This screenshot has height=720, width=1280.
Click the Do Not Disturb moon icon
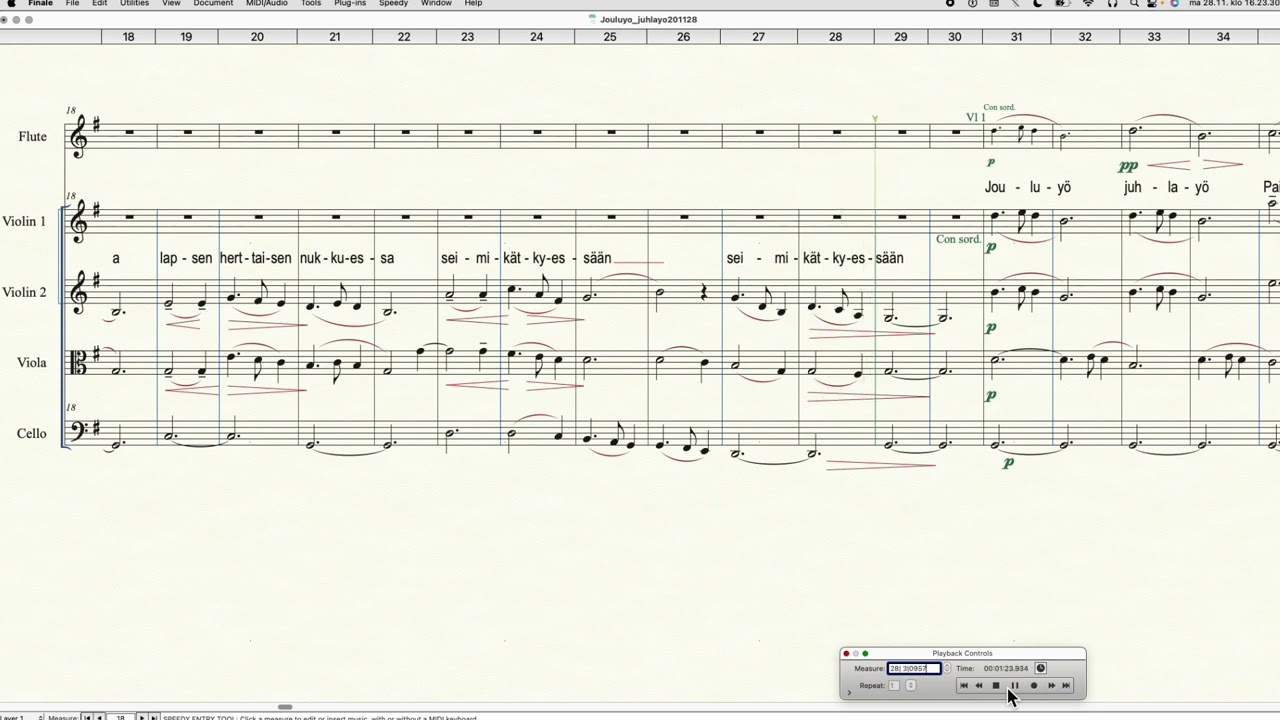coord(1037,4)
